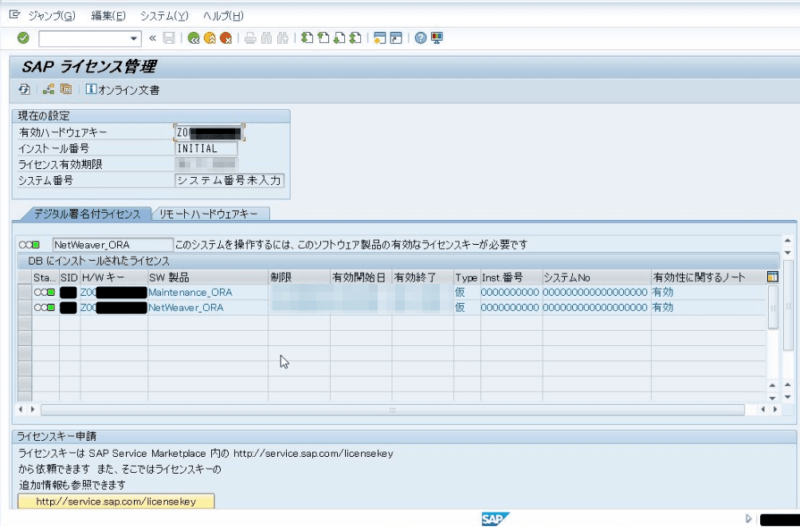
Task: Create a new session window icon
Action: coord(380,38)
